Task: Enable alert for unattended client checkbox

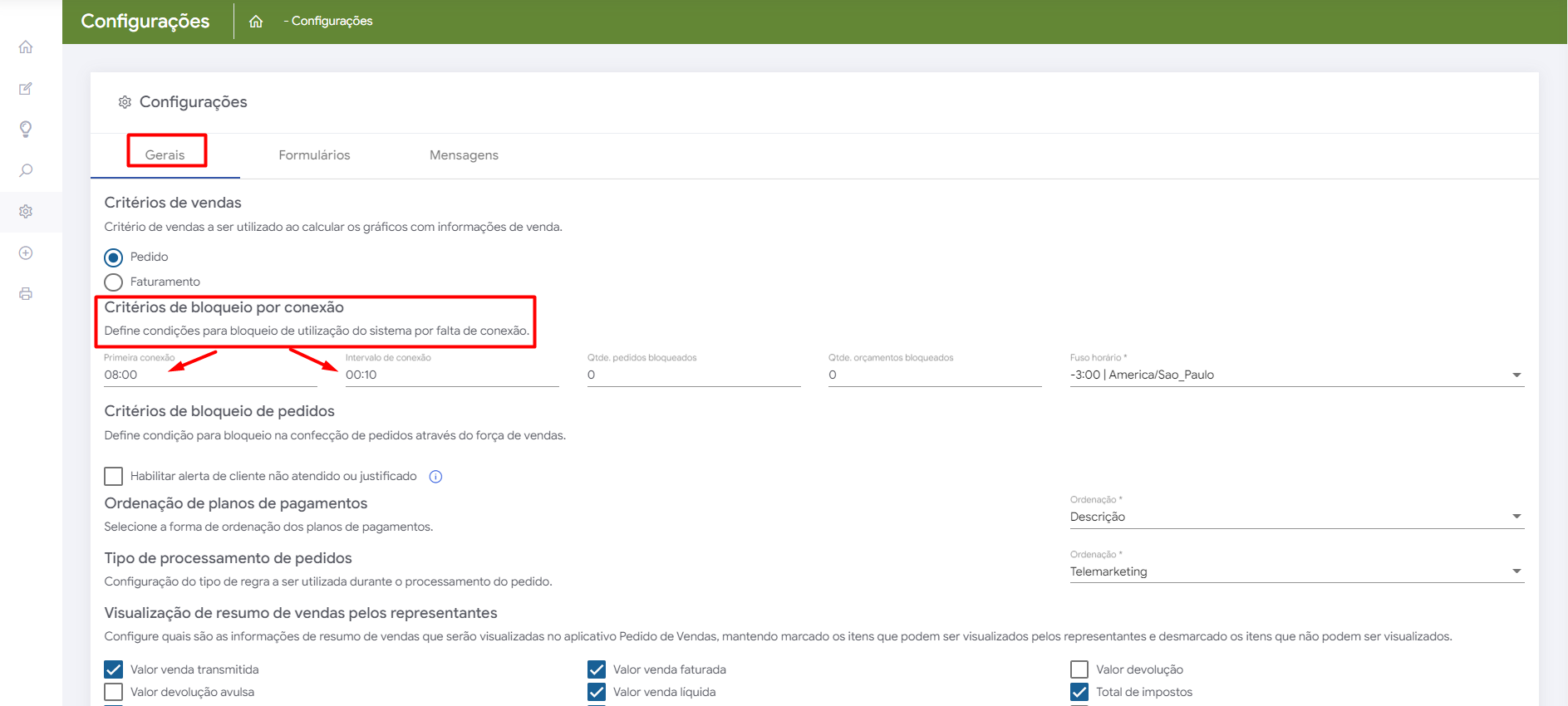Action: [x=114, y=476]
